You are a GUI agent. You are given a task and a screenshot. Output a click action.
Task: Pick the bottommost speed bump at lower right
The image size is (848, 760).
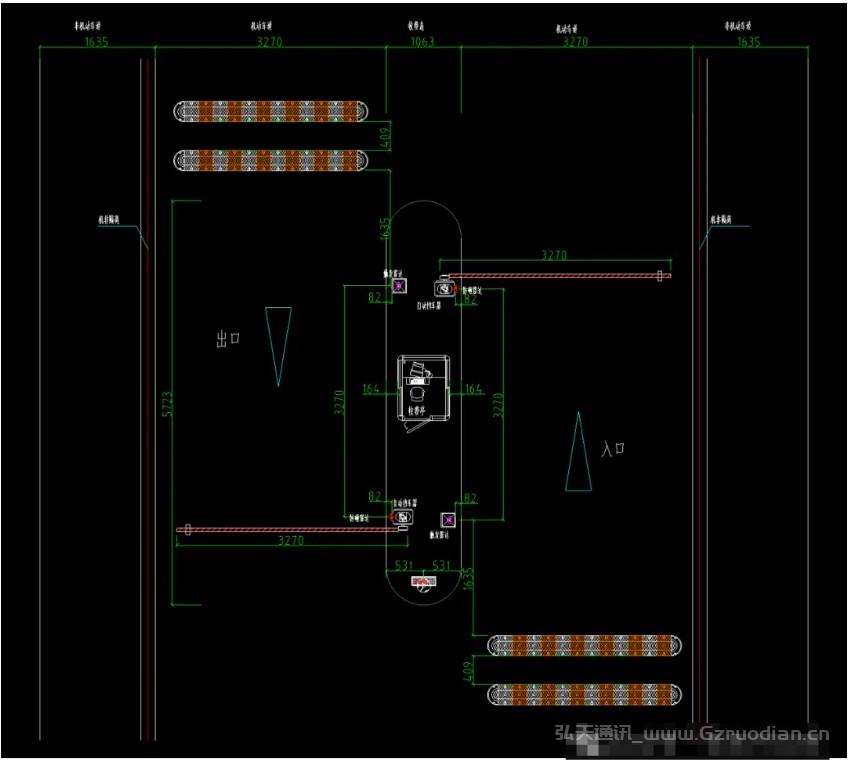click(x=585, y=693)
